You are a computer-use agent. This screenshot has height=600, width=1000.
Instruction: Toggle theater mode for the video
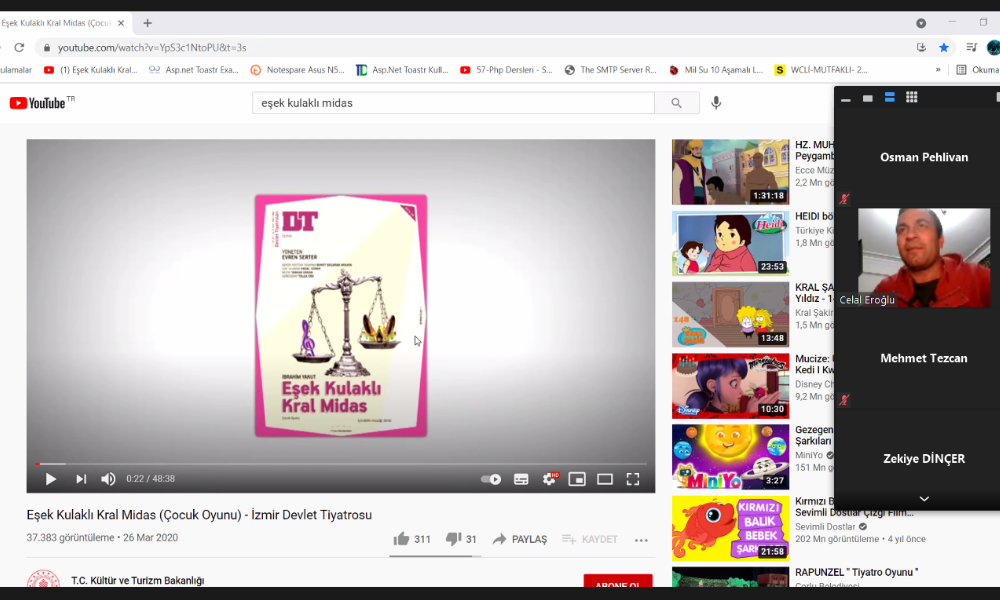(605, 479)
